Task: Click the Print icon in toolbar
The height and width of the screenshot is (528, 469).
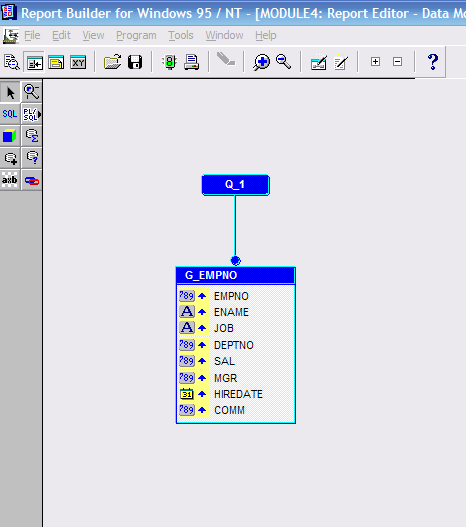Action: tap(192, 62)
